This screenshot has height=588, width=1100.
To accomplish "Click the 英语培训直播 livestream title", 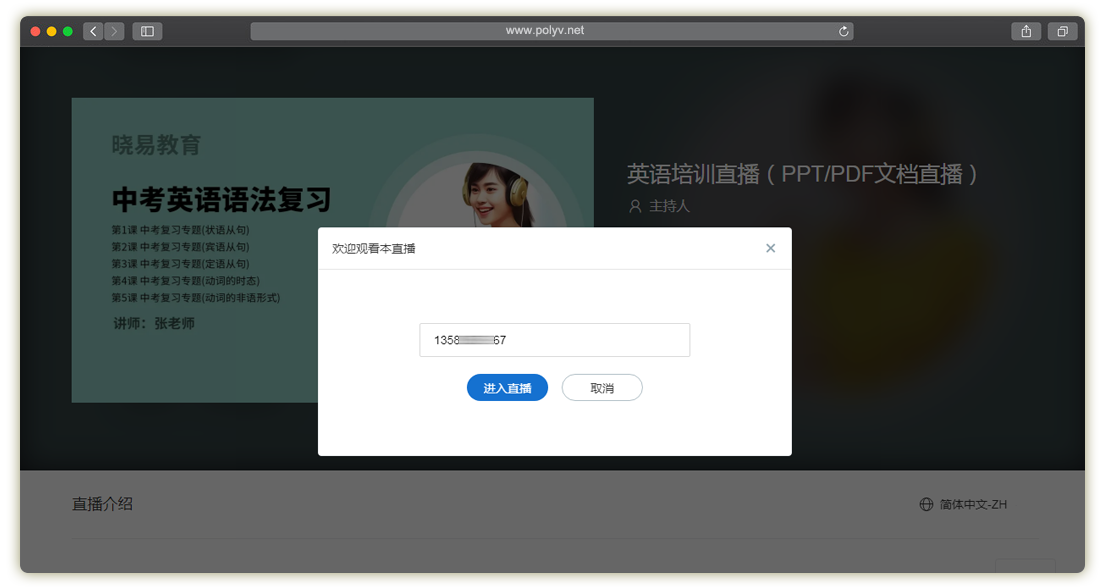I will click(x=801, y=174).
